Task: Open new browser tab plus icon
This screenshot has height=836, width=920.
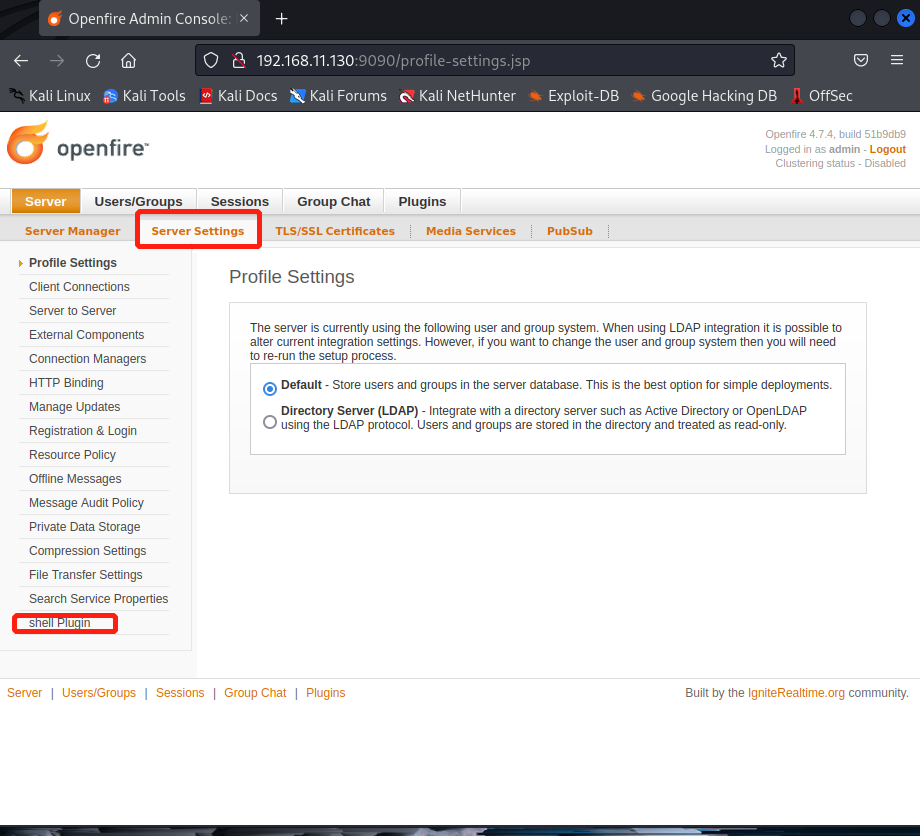Action: click(x=282, y=19)
